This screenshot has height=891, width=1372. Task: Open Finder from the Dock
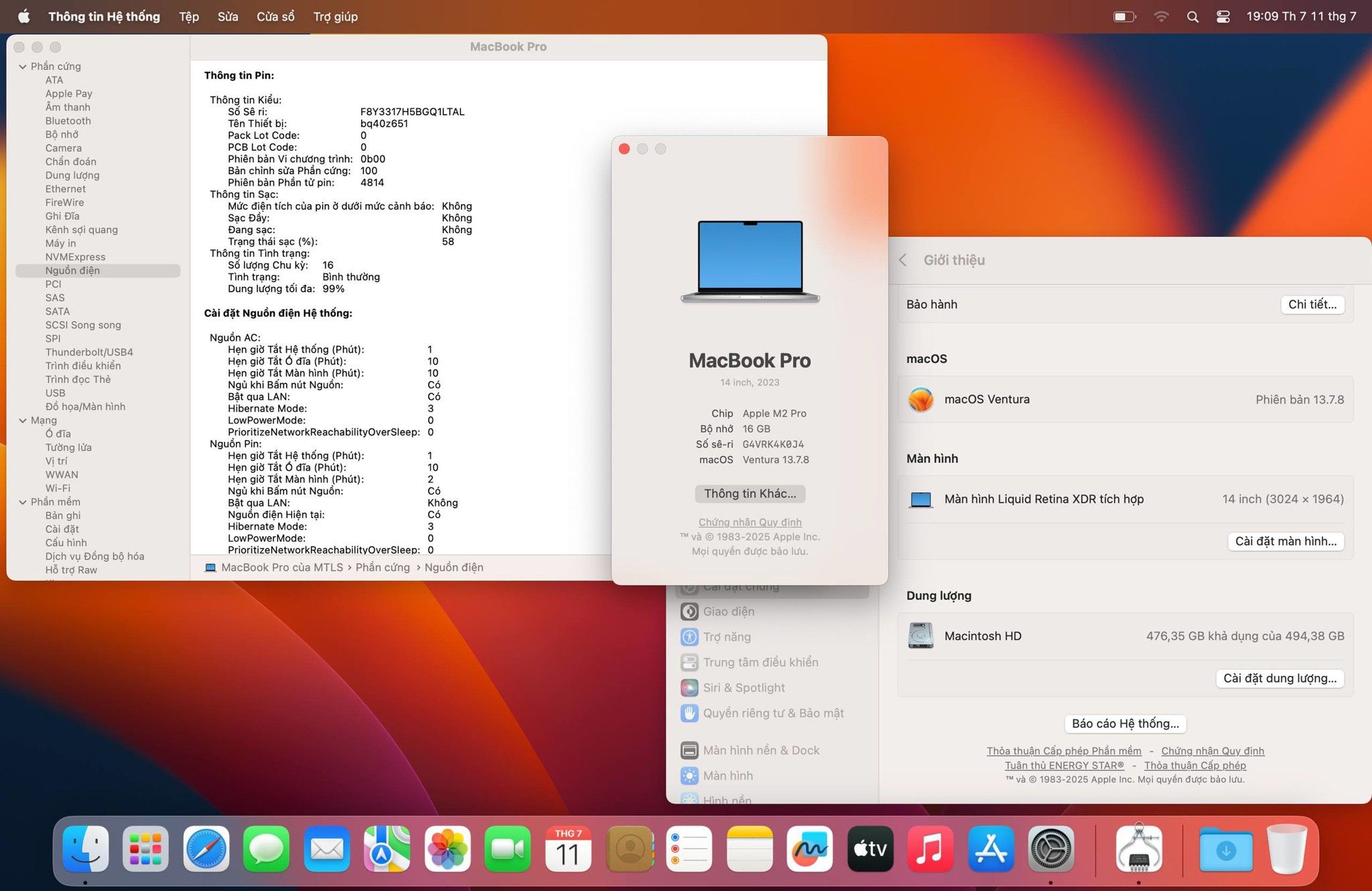86,849
